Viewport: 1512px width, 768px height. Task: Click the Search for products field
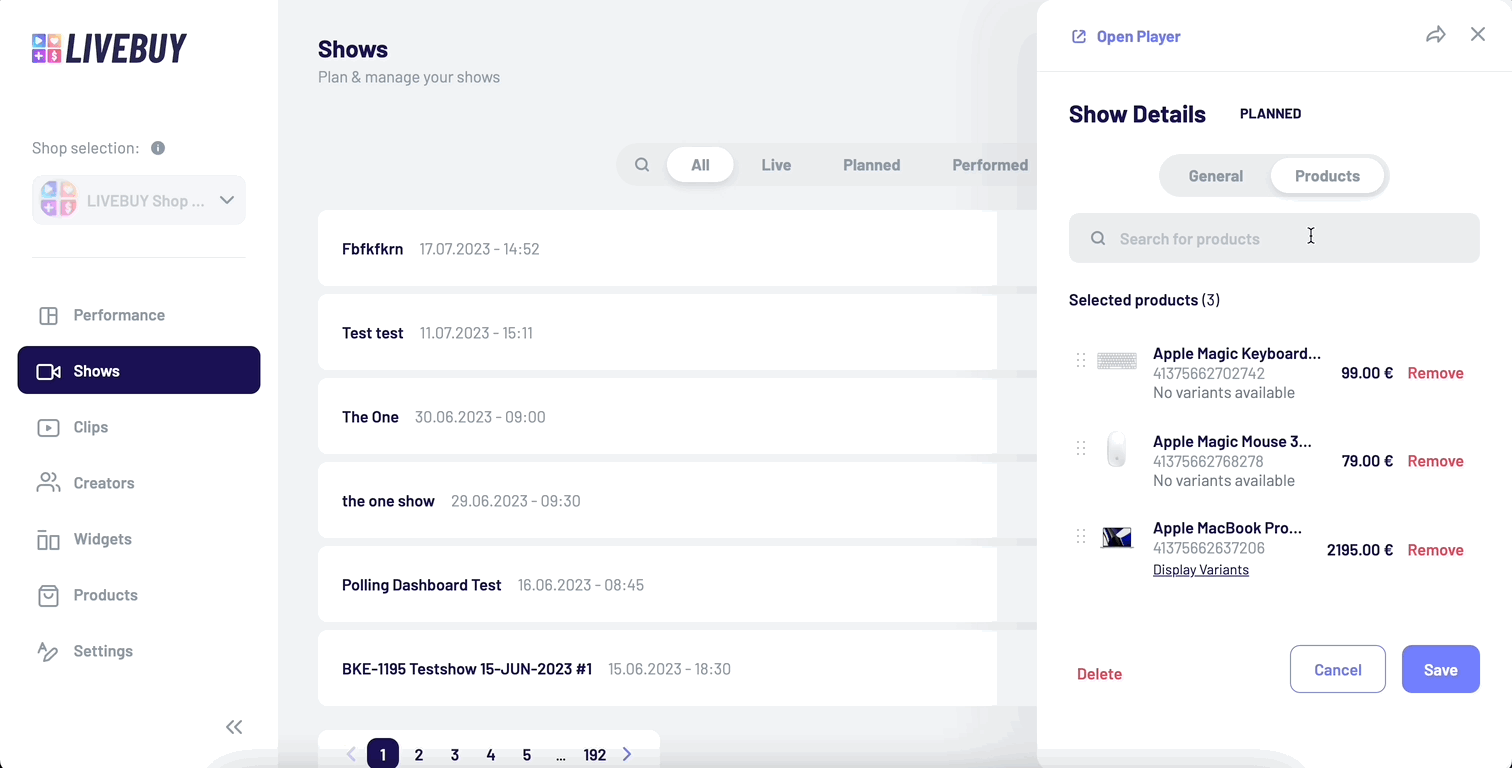tap(1274, 238)
